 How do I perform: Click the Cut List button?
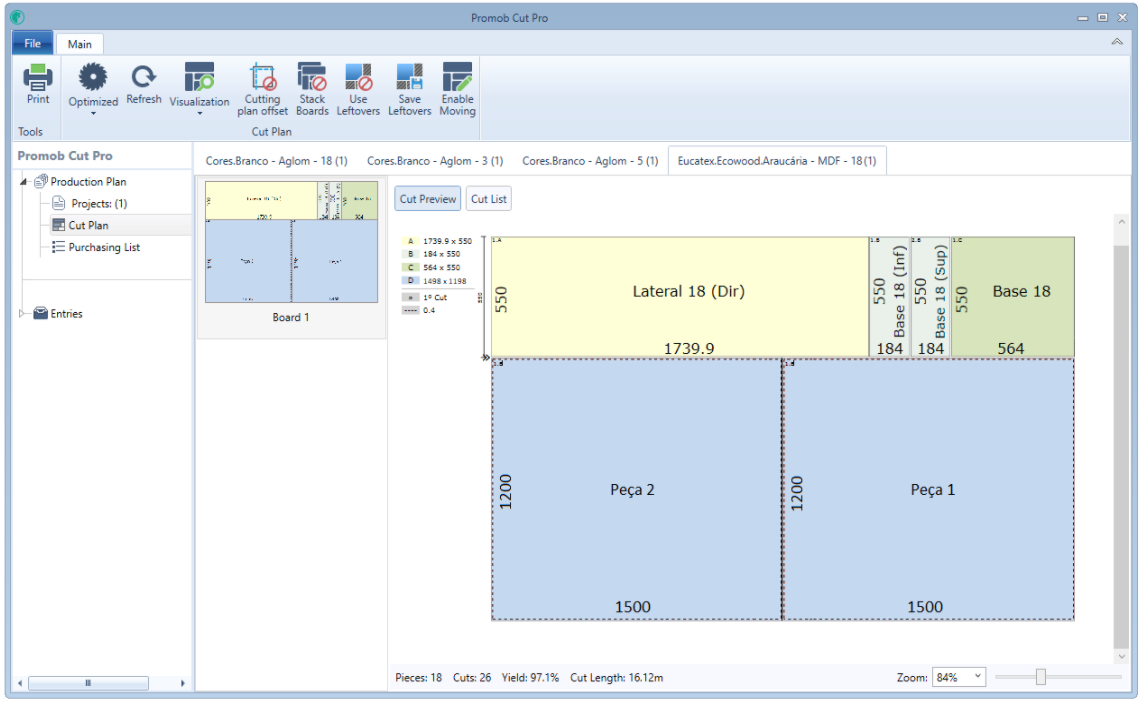pos(488,199)
